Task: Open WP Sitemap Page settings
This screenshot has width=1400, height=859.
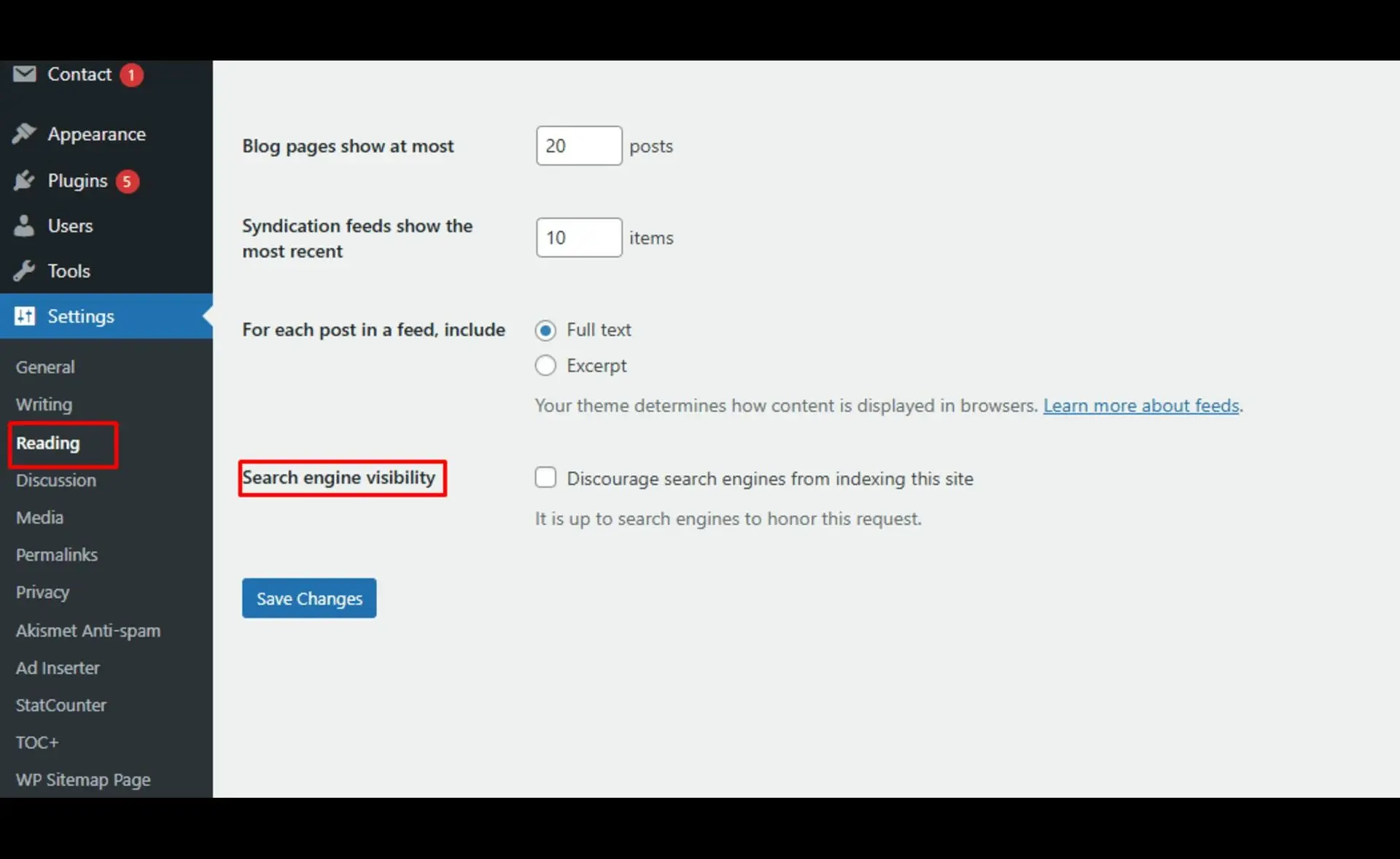Action: [x=83, y=780]
